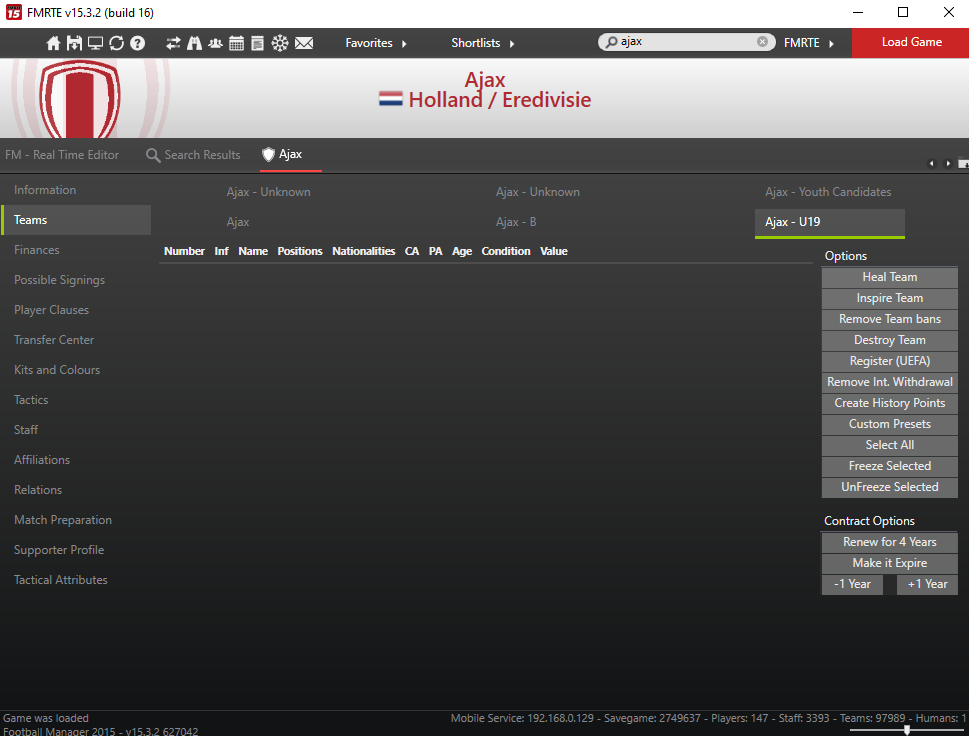
Task: Select Teams in the sidebar
Action: coord(76,220)
